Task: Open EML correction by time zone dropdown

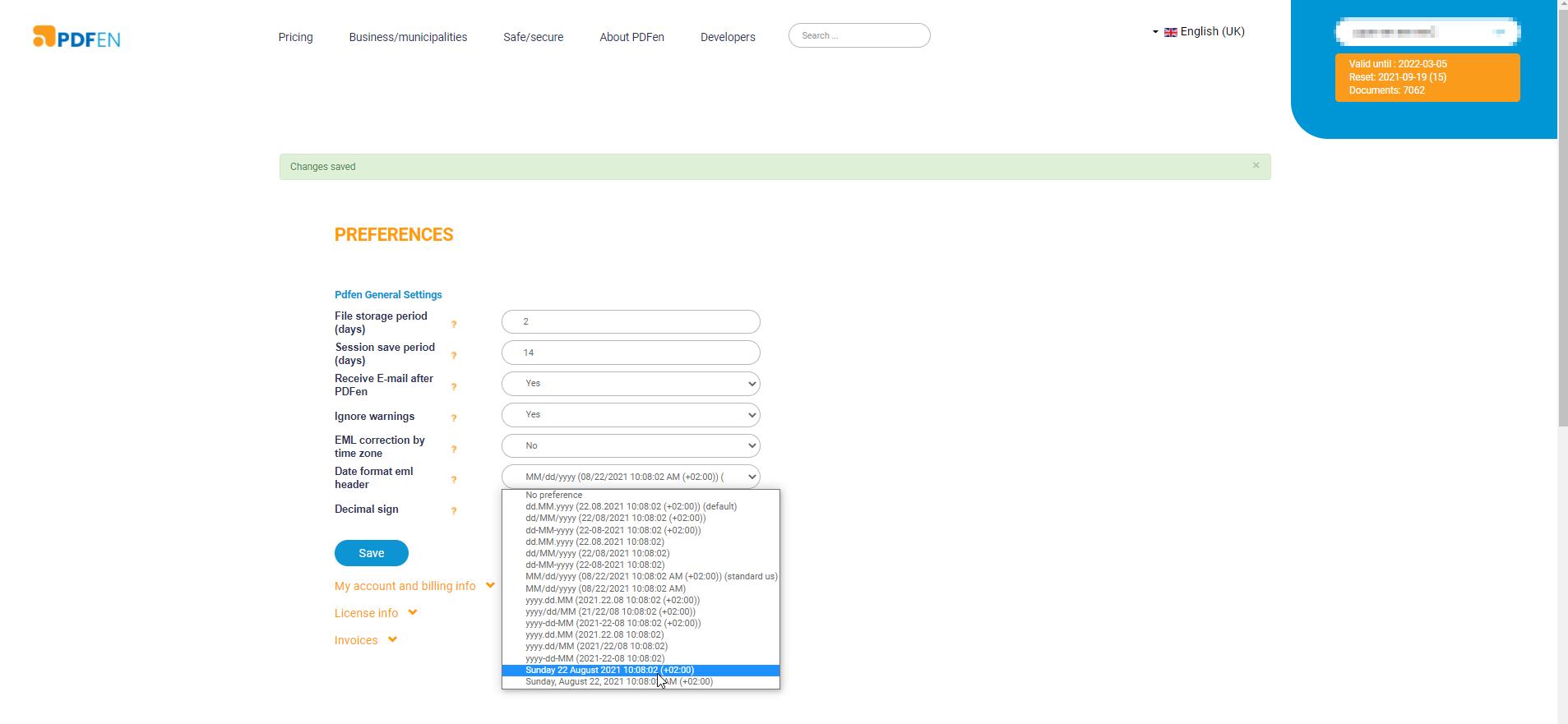Action: (x=631, y=445)
